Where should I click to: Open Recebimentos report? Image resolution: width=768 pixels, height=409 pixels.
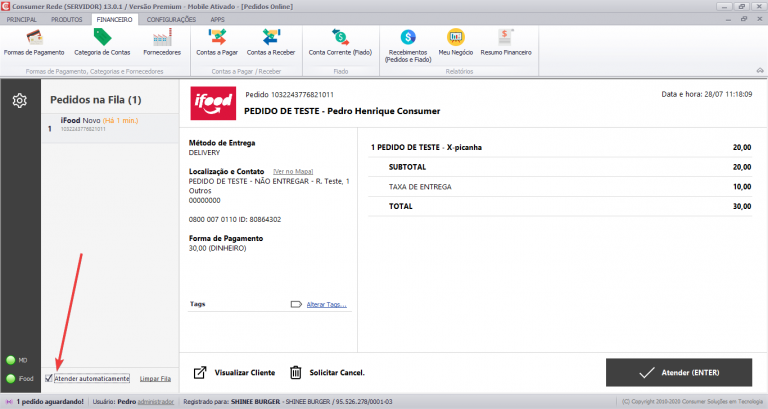click(x=407, y=43)
